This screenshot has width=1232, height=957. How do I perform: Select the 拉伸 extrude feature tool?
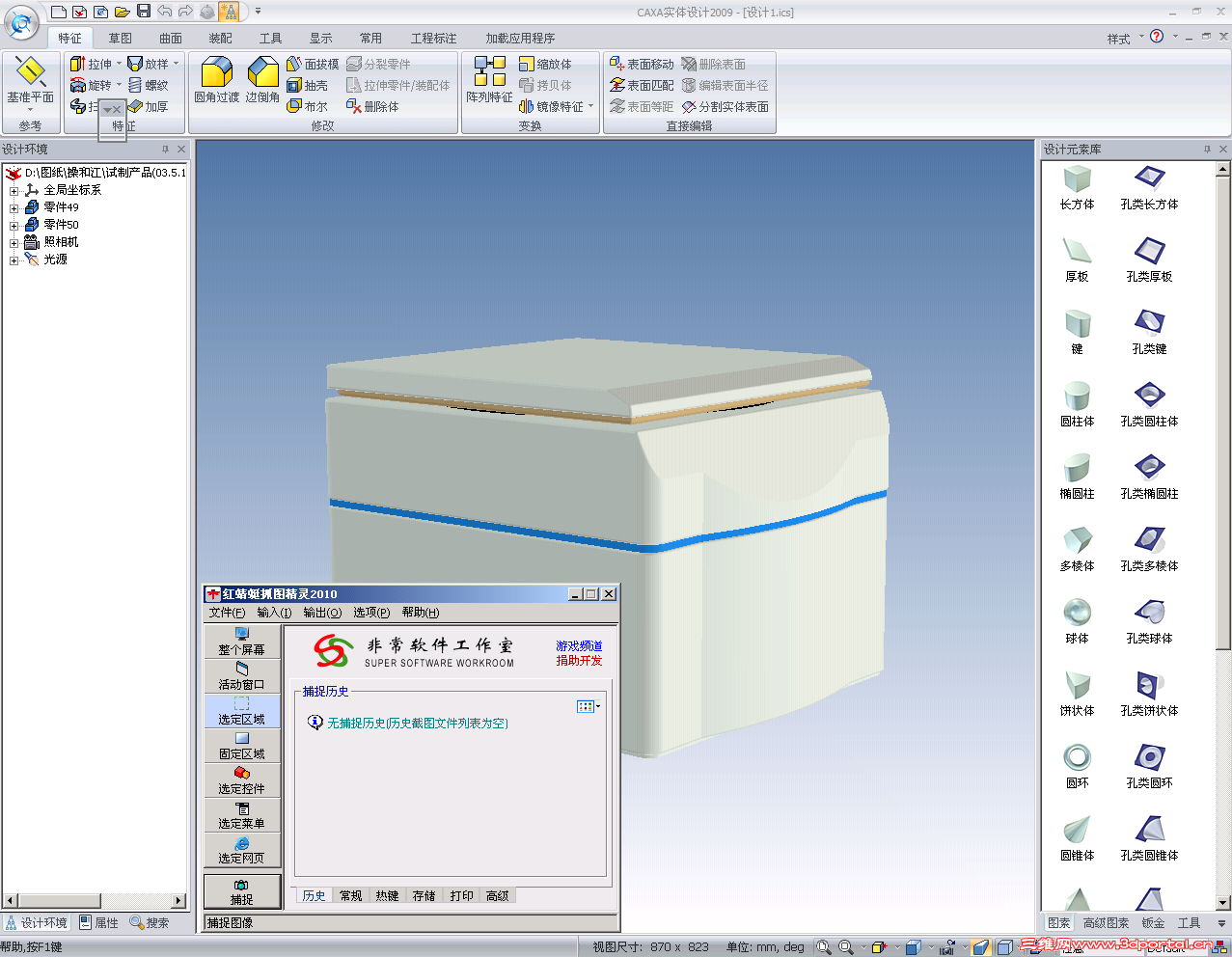(92, 64)
